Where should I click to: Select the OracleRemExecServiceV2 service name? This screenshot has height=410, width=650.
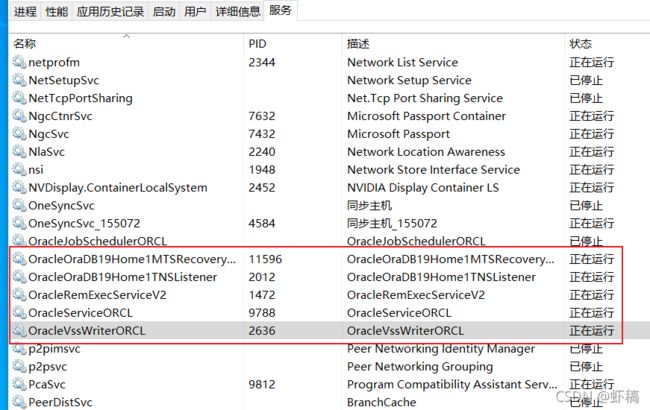(x=97, y=295)
